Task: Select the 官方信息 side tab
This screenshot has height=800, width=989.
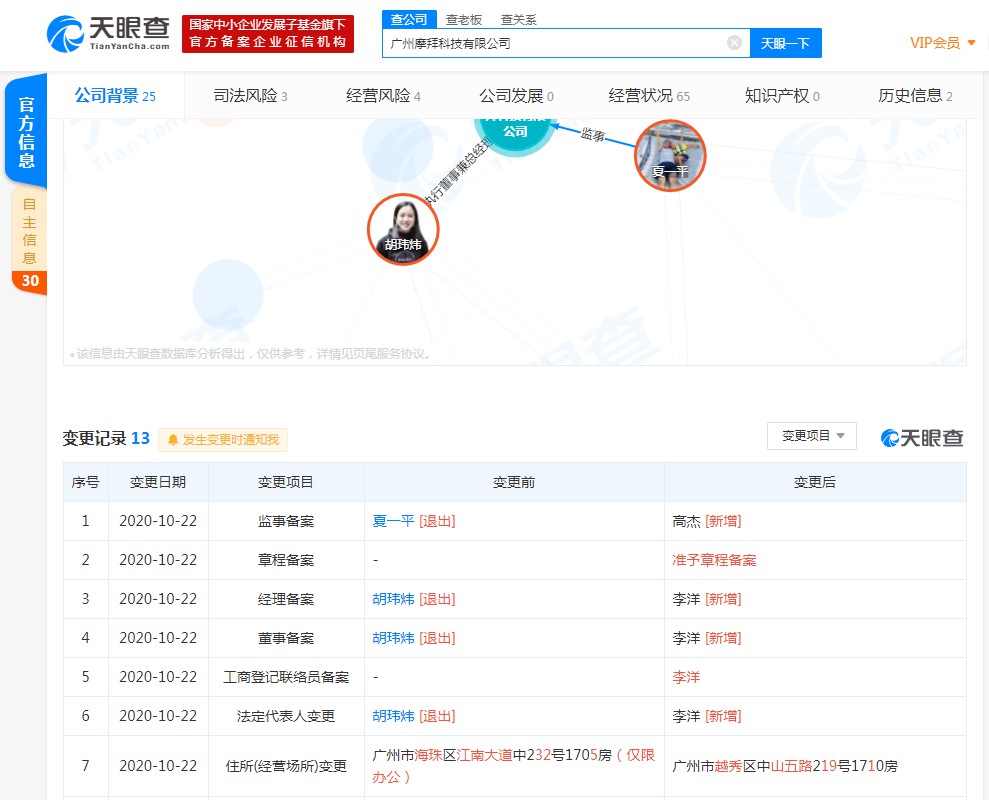Action: click(26, 131)
